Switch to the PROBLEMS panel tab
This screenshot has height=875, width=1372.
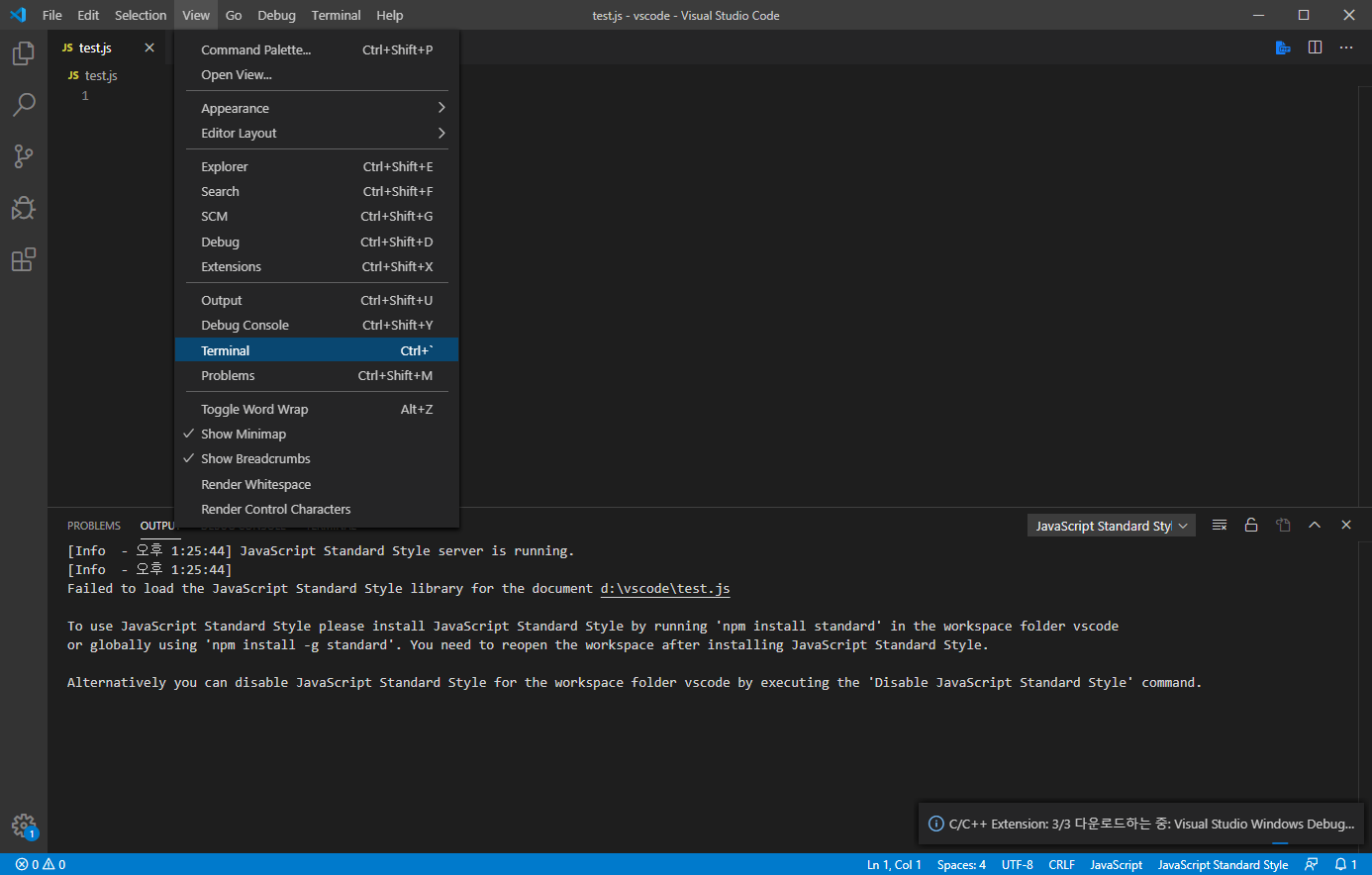click(x=94, y=526)
